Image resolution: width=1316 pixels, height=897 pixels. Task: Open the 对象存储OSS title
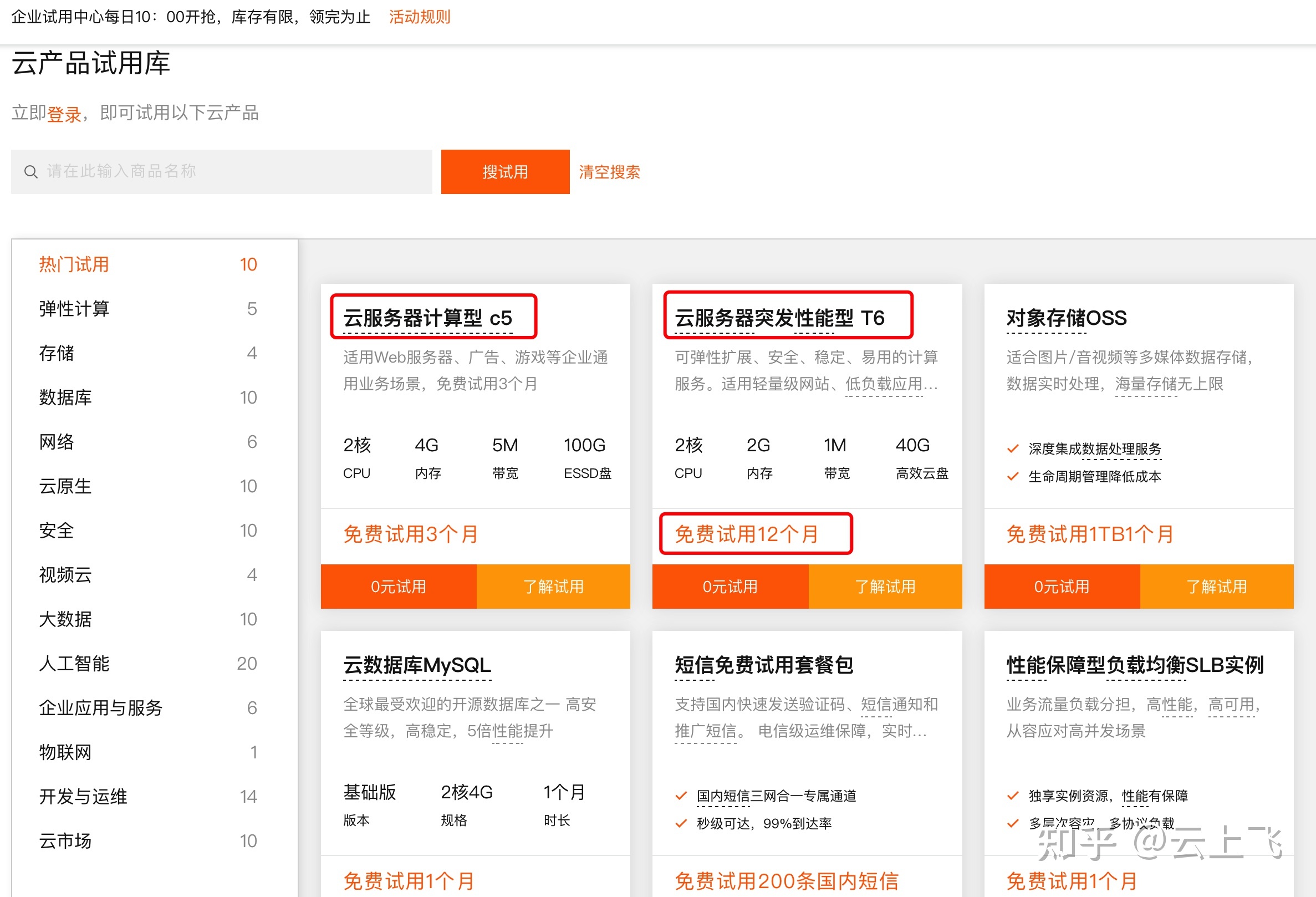click(1067, 318)
